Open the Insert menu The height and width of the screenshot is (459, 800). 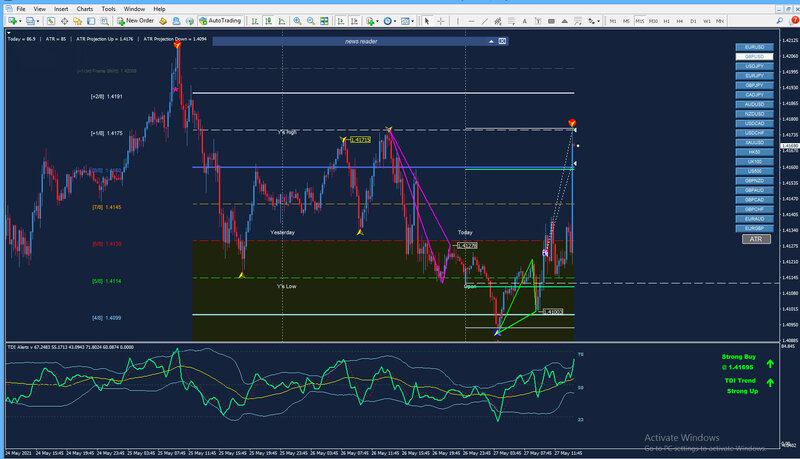pos(61,9)
